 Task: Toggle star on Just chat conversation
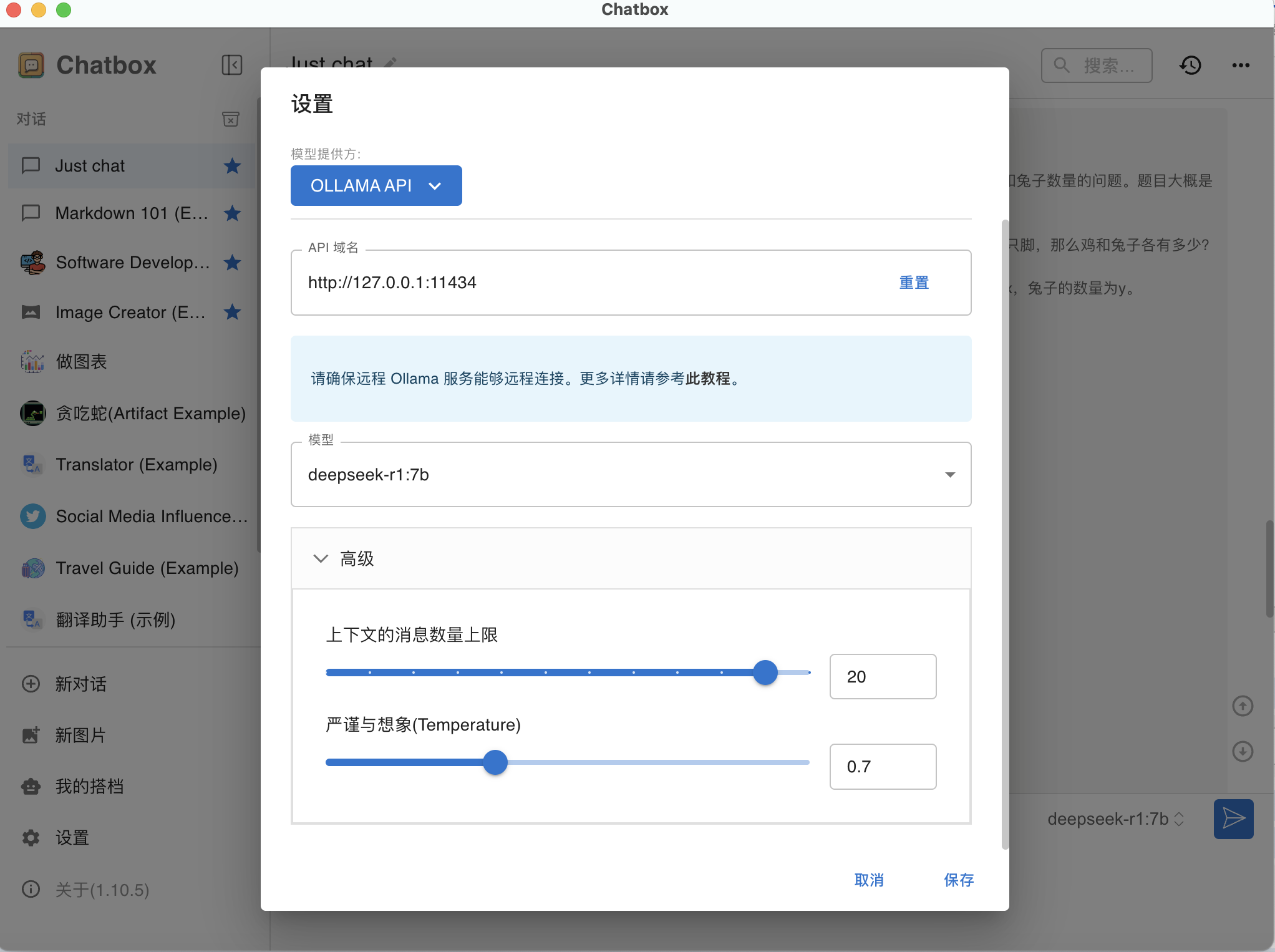point(232,166)
